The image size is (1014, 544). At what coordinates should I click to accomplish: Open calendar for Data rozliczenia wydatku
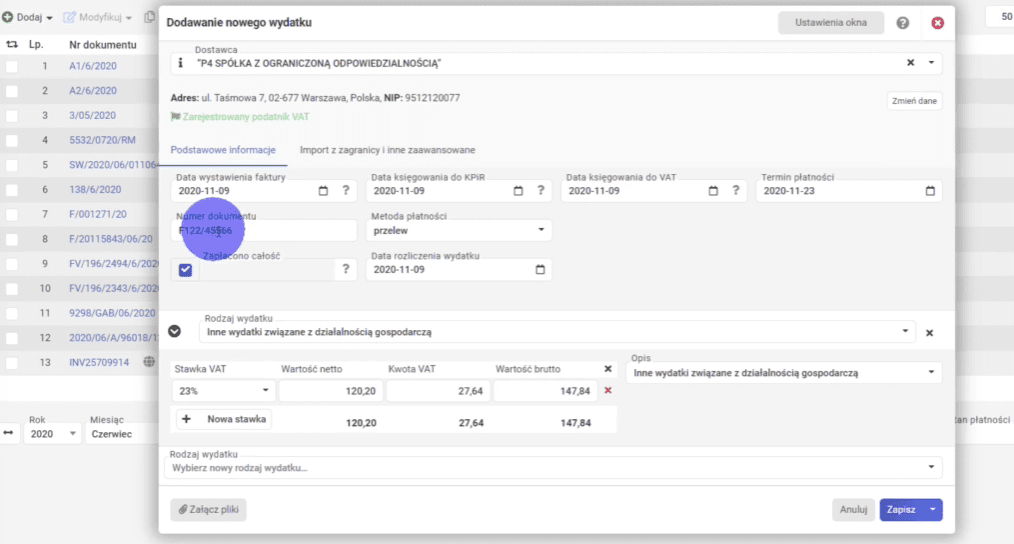[x=540, y=269]
